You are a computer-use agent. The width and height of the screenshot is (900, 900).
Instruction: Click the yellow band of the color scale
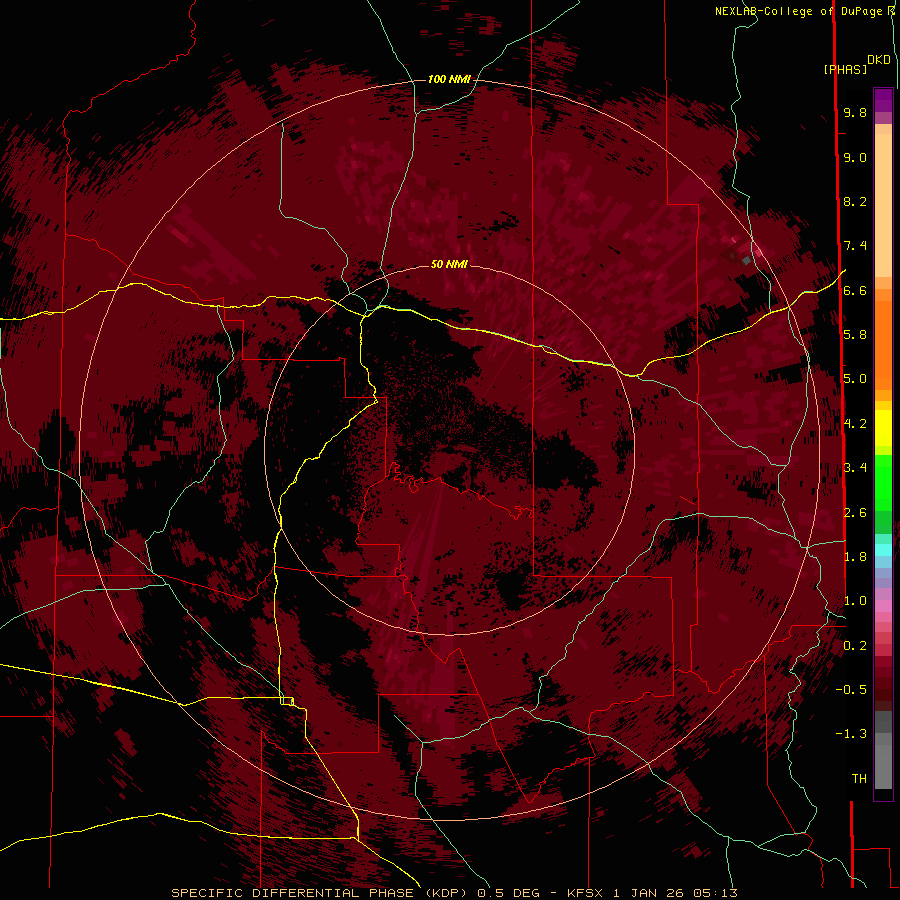[883, 428]
